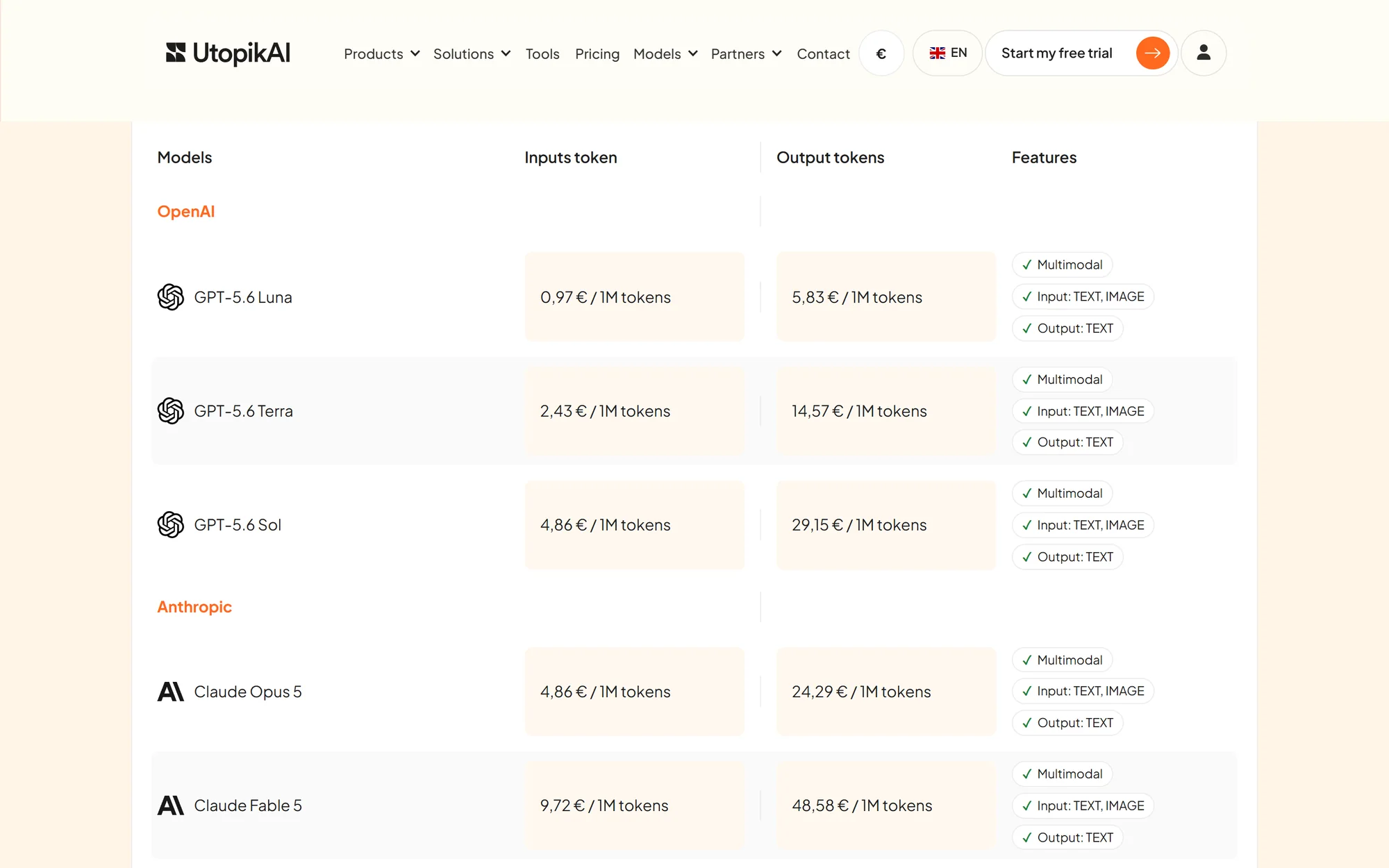This screenshot has width=1389, height=868.
Task: Click Output: TEXT tag for GPT-5.6 Luna
Action: (x=1067, y=328)
